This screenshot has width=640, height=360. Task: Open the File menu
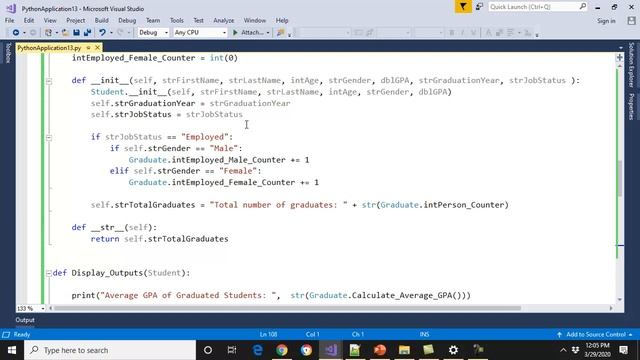pyautogui.click(x=9, y=20)
